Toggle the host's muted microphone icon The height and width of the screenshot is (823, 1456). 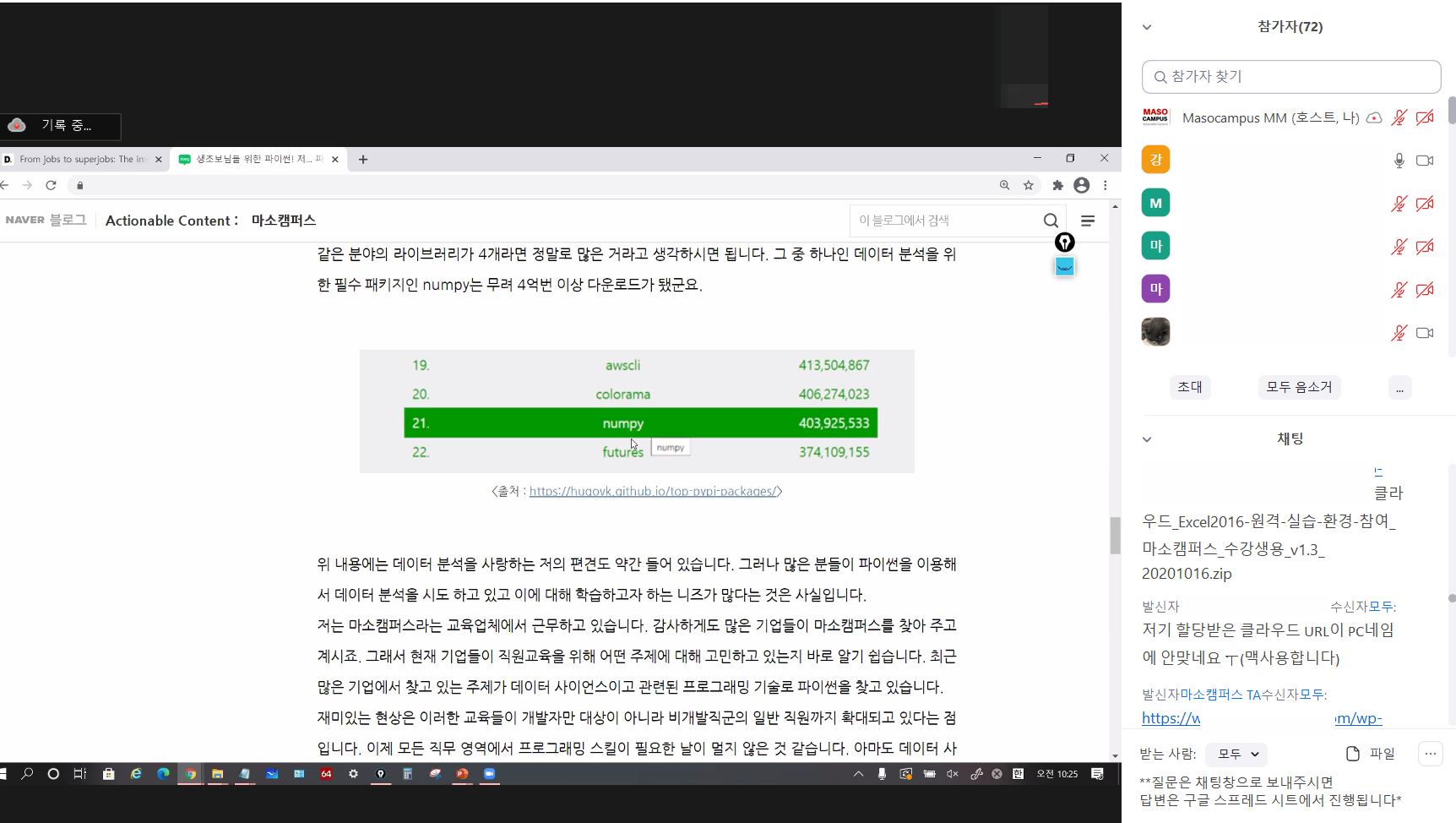point(1399,117)
